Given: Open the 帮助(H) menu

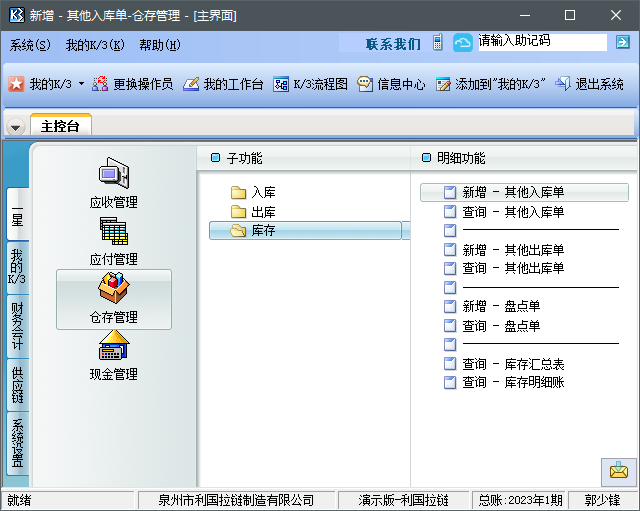Looking at the screenshot, I should (160, 45).
